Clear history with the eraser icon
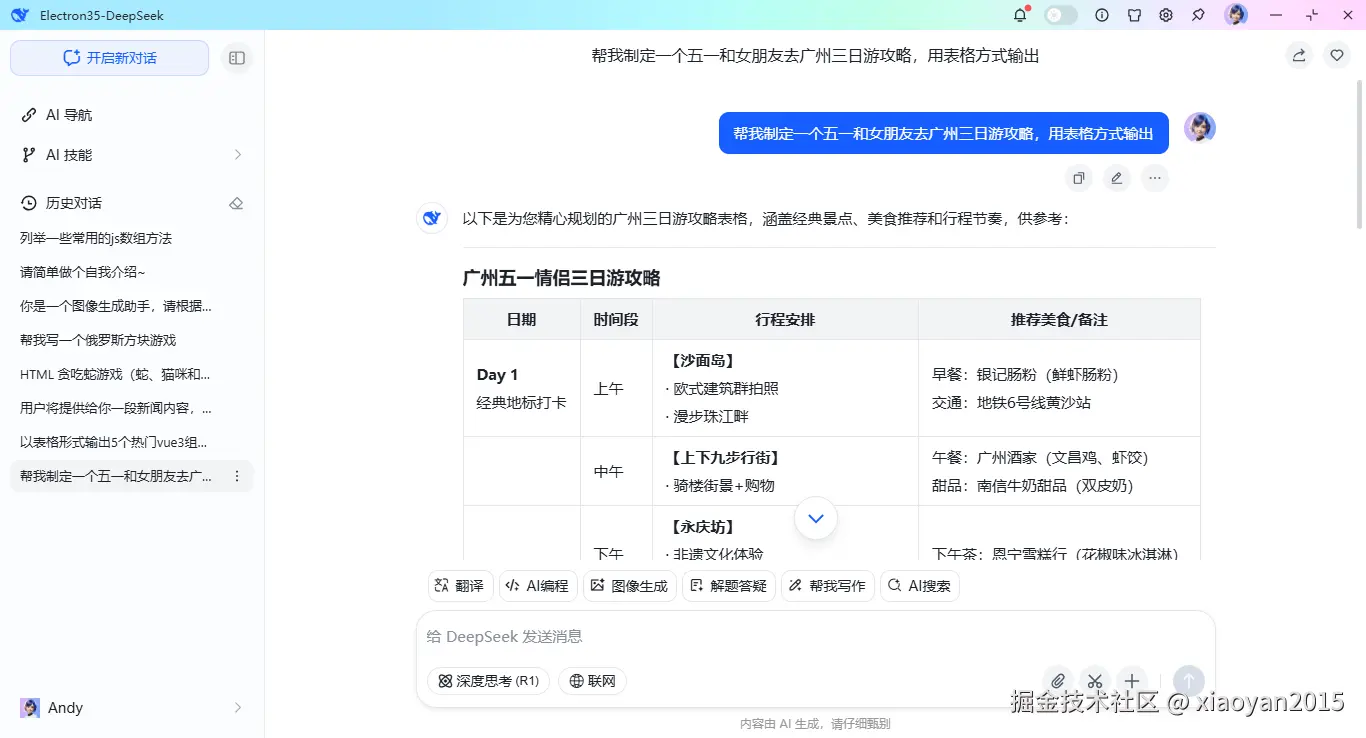This screenshot has width=1366, height=738. click(236, 203)
